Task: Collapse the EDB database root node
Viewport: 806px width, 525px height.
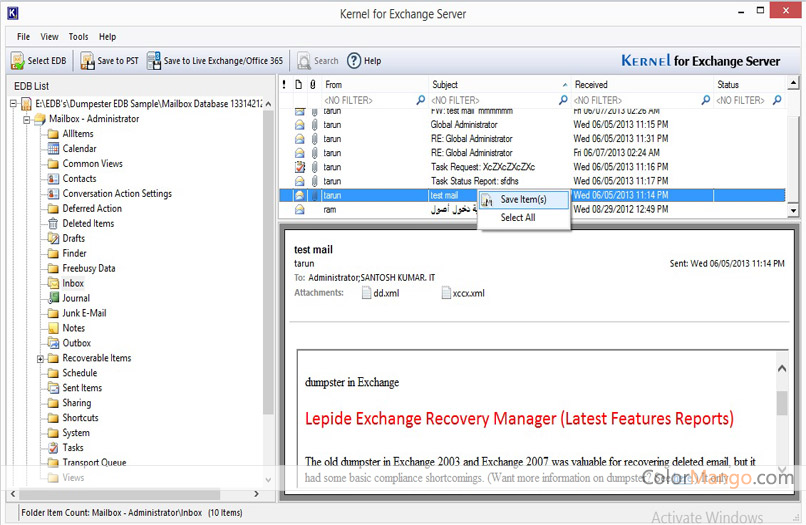Action: tap(13, 104)
